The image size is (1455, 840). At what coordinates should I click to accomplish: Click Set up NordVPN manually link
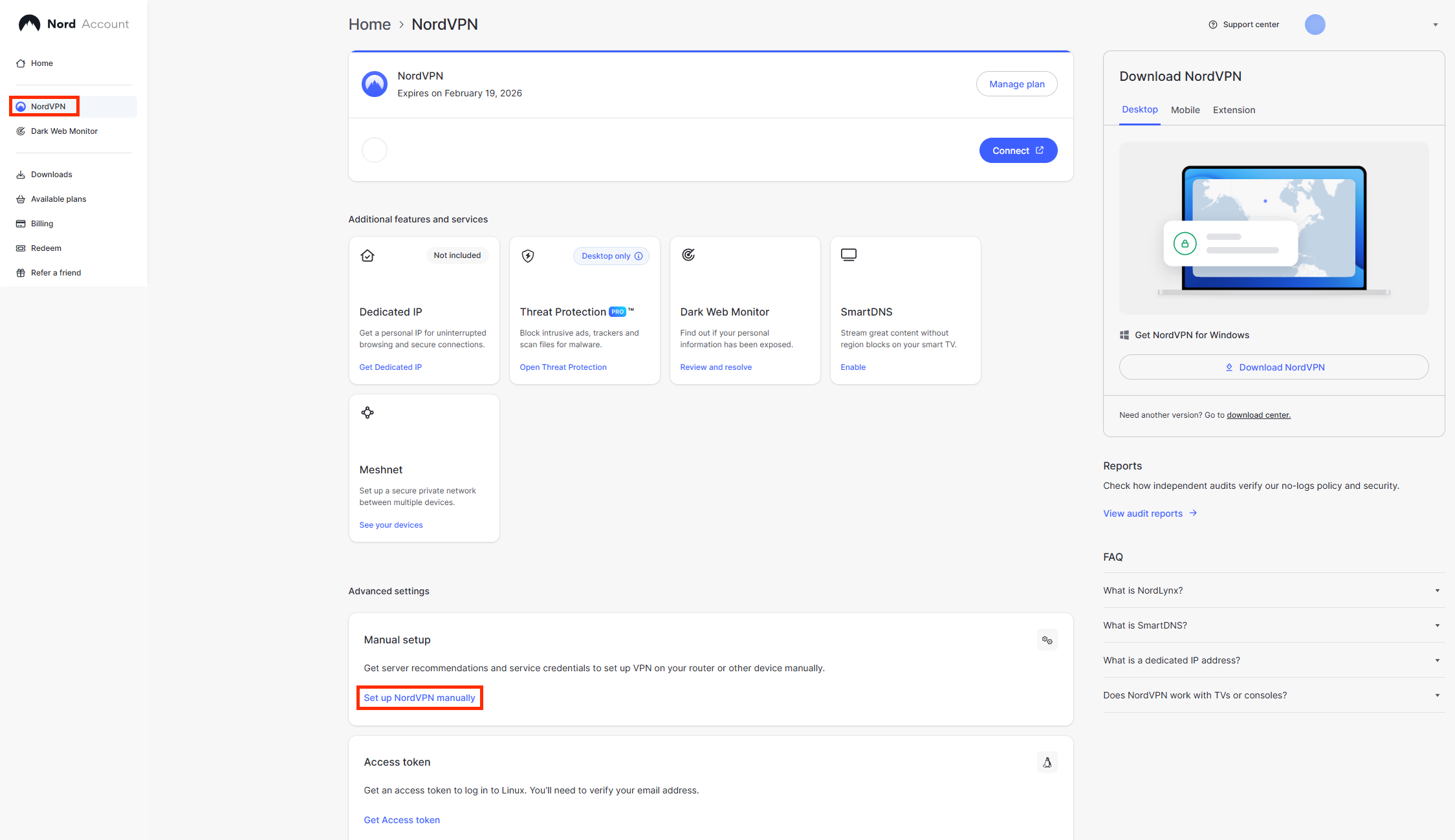pyautogui.click(x=419, y=698)
